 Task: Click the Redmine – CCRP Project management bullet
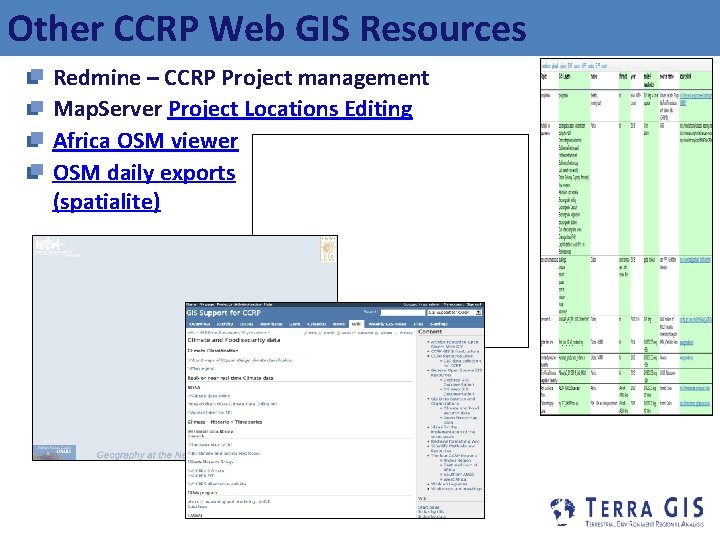coord(241,78)
